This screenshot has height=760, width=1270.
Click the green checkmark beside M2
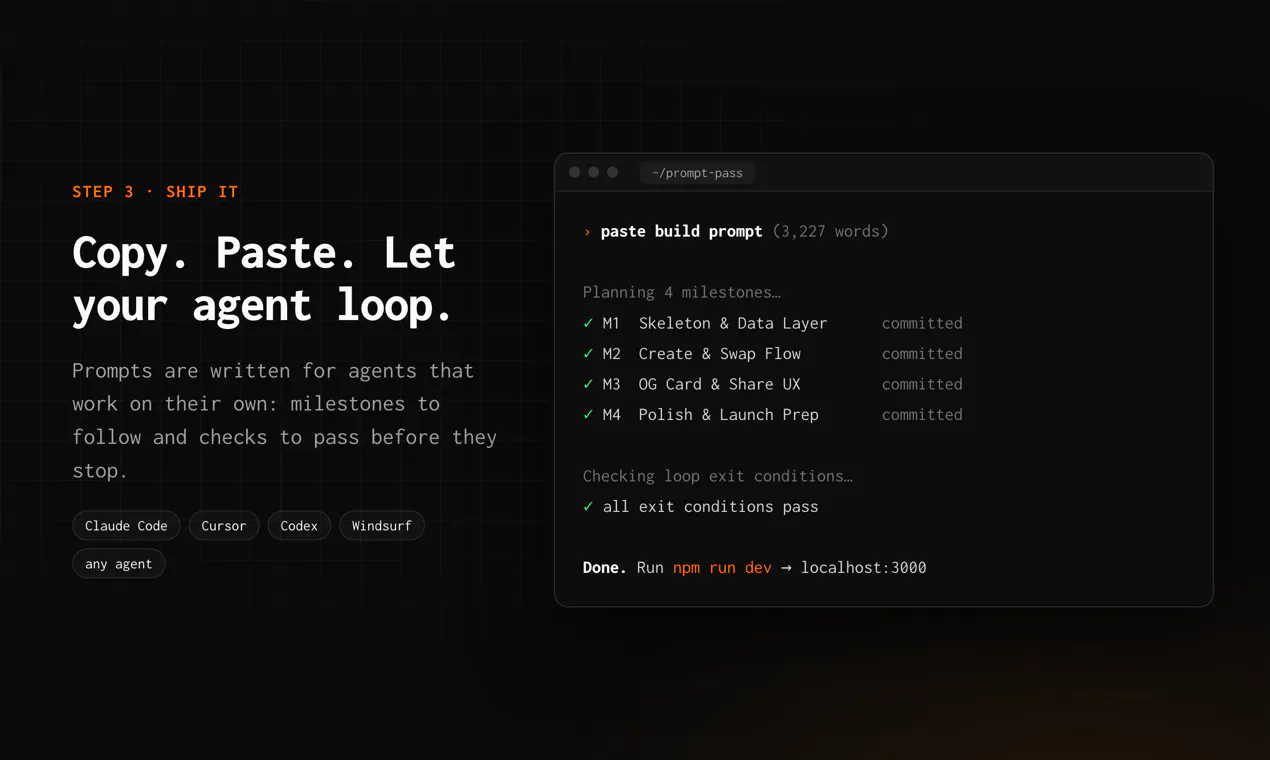coord(588,354)
